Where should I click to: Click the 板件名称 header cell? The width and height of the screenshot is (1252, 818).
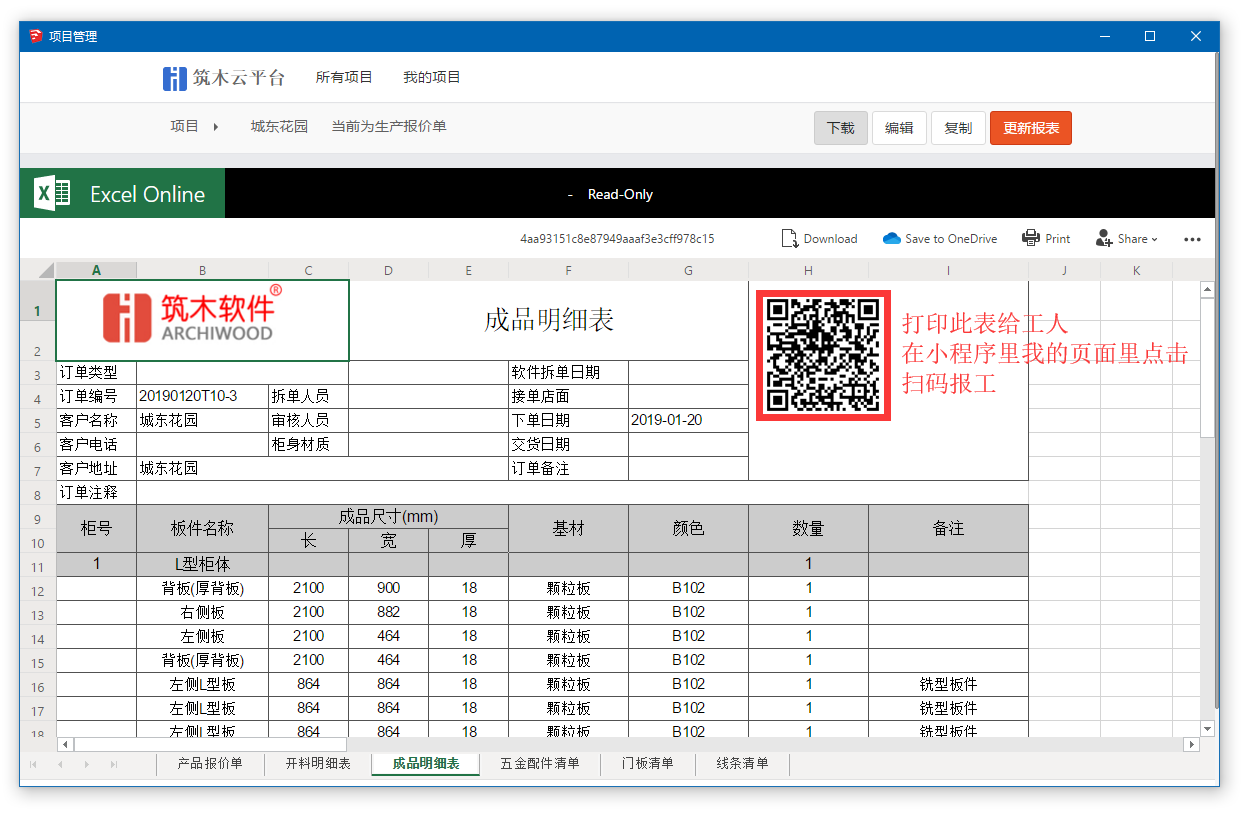202,529
